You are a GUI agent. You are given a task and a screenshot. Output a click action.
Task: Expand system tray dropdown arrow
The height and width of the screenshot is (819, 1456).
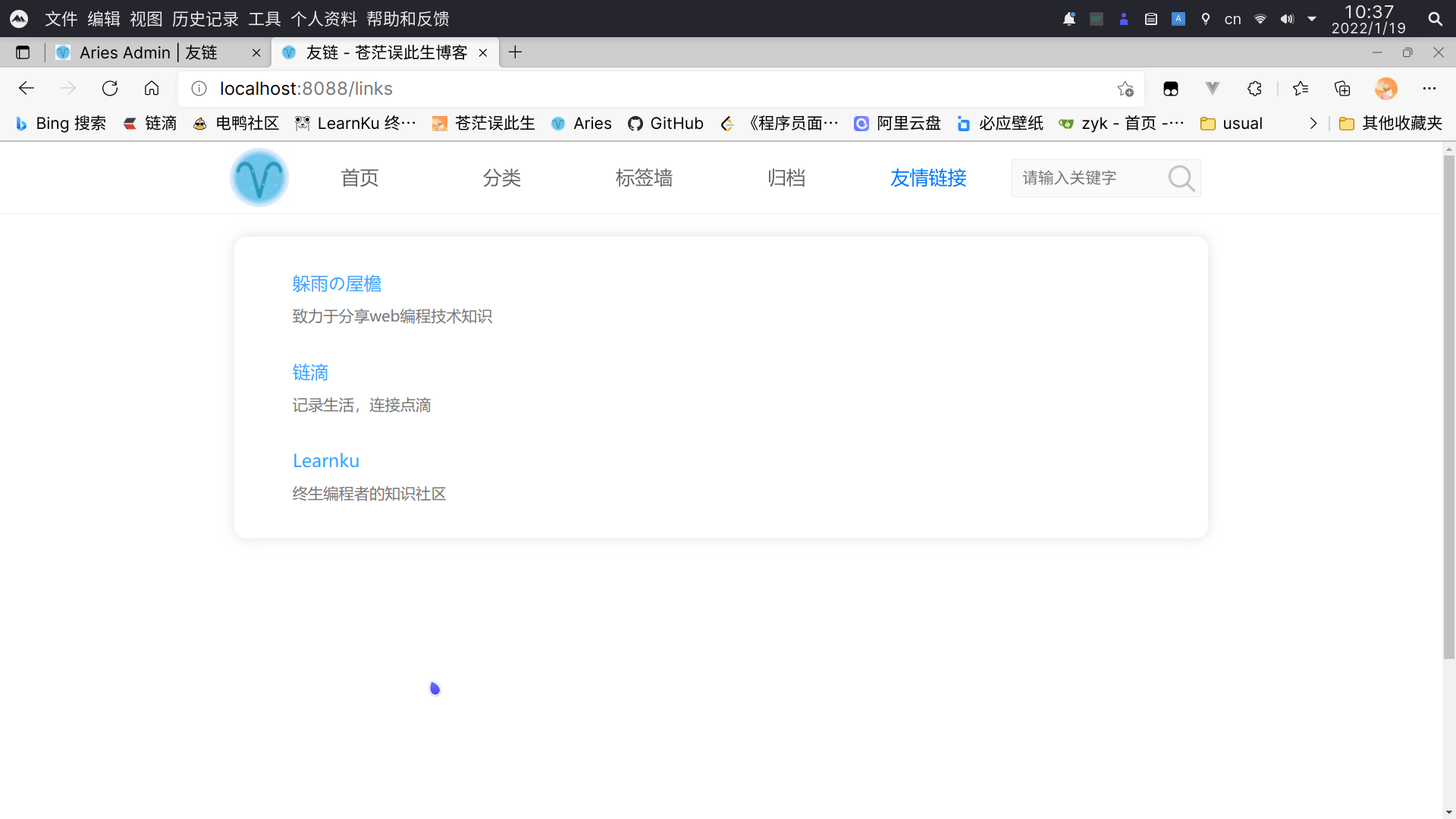coord(1312,19)
